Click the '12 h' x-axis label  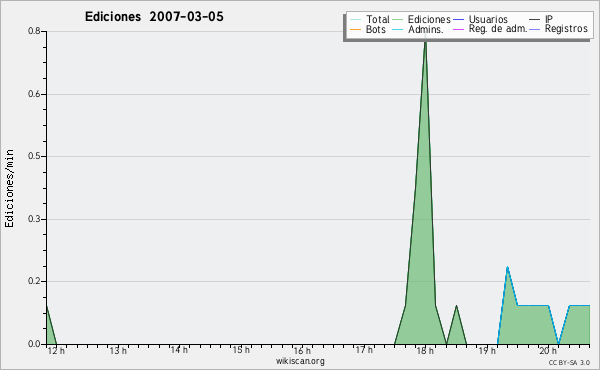point(56,351)
